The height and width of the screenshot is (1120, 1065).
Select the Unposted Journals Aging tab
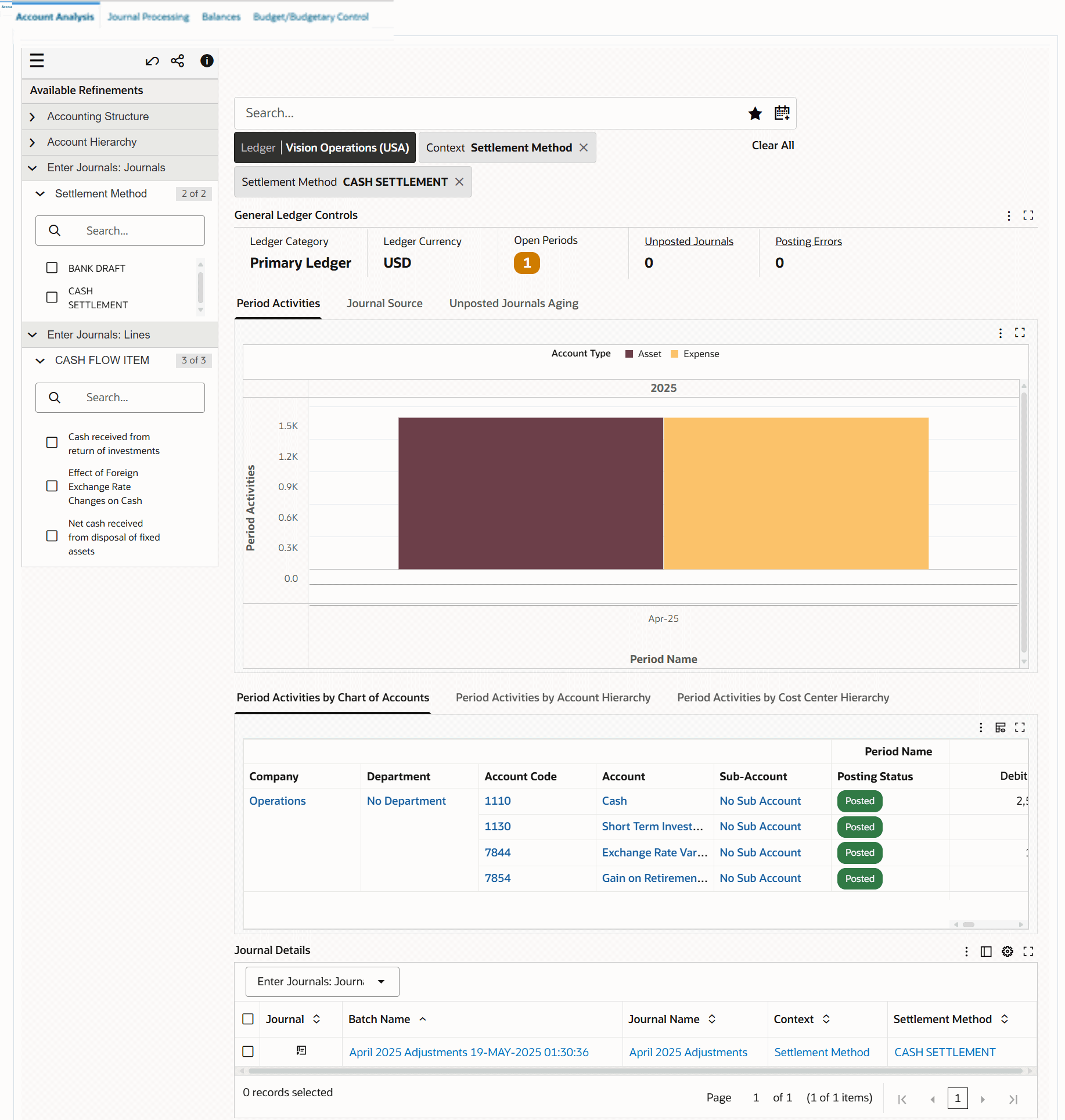click(514, 304)
